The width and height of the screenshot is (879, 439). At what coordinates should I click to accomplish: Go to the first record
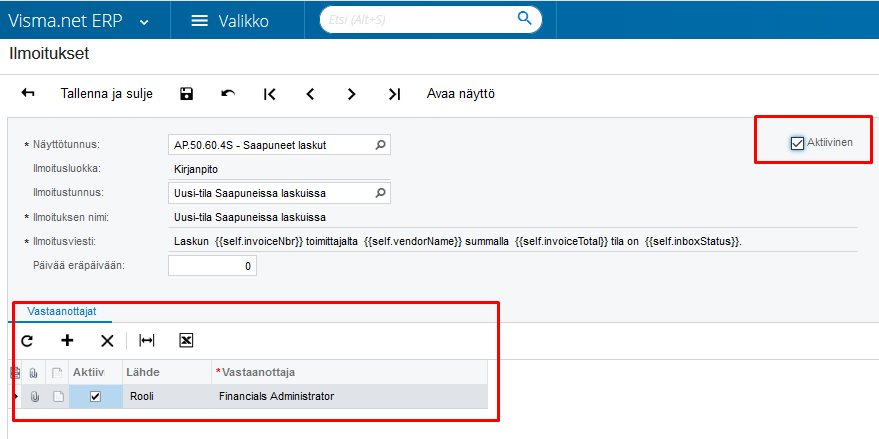point(269,94)
